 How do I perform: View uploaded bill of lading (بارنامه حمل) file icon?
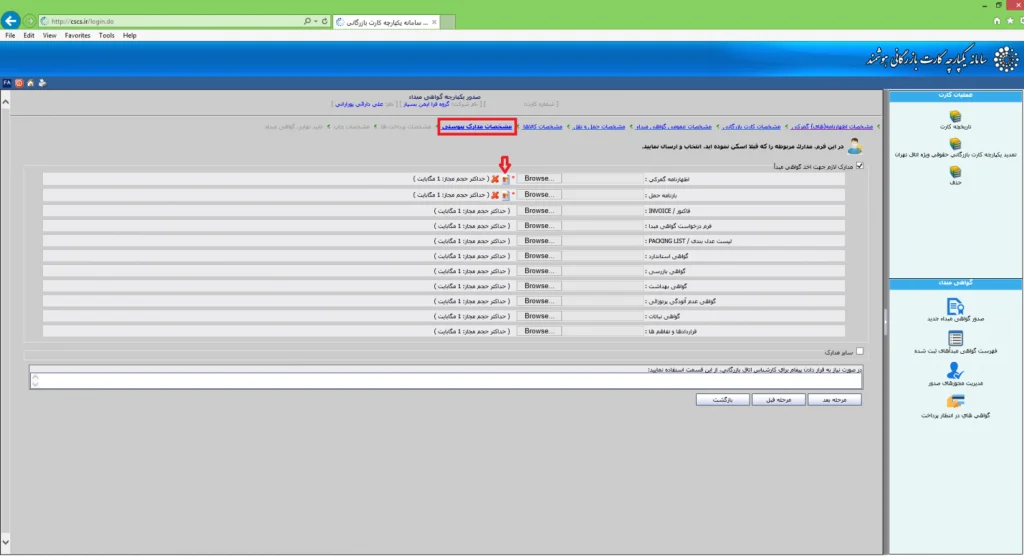(505, 195)
